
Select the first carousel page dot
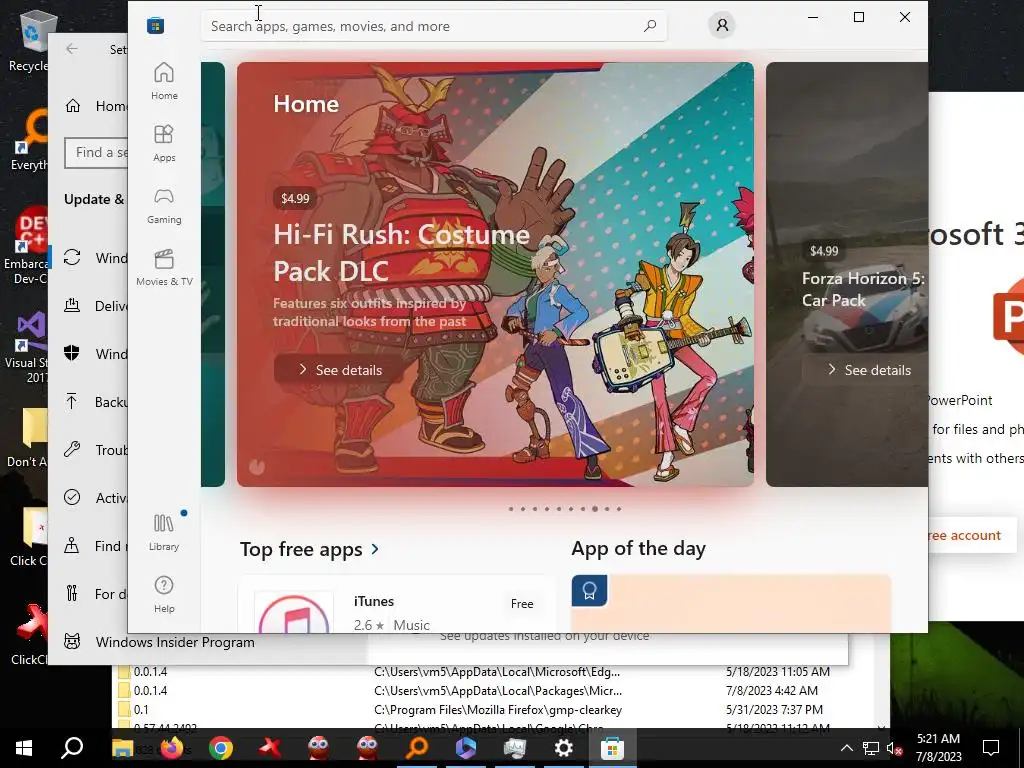pos(511,509)
